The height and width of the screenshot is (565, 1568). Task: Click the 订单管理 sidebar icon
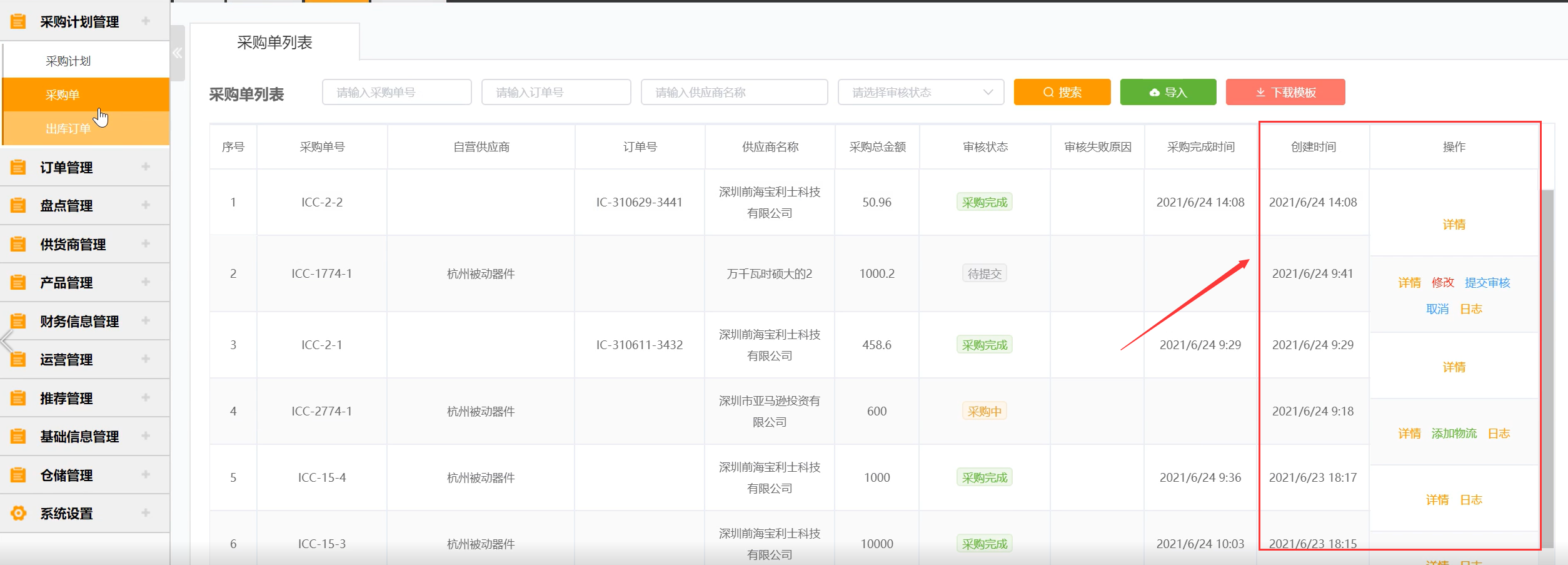click(x=18, y=166)
